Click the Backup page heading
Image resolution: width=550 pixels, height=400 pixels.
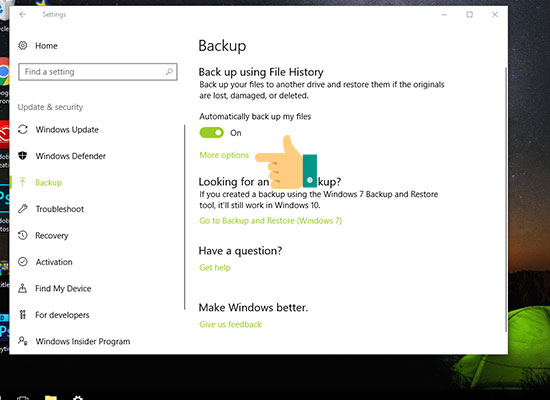(x=222, y=46)
